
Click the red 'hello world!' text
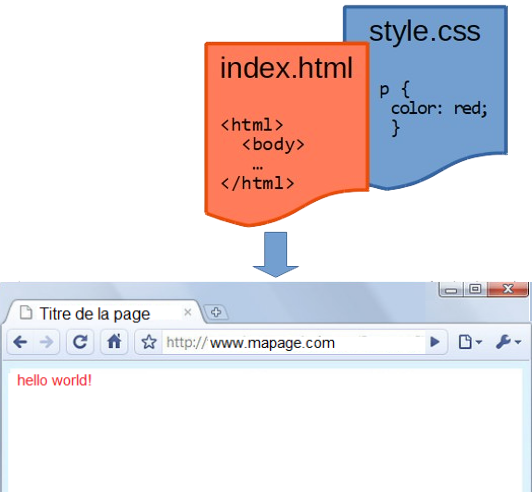(54, 380)
